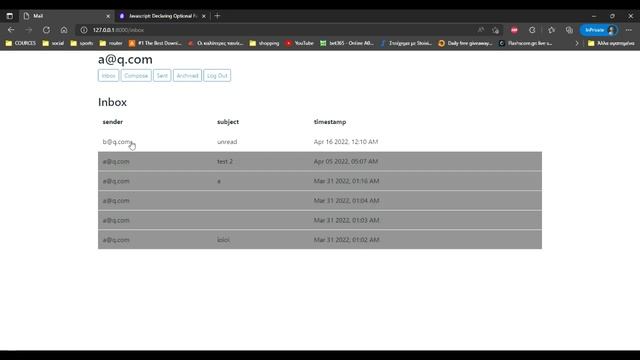Open the red ad blocker extension icon
Image resolution: width=640 pixels, height=360 pixels.
(x=514, y=30)
